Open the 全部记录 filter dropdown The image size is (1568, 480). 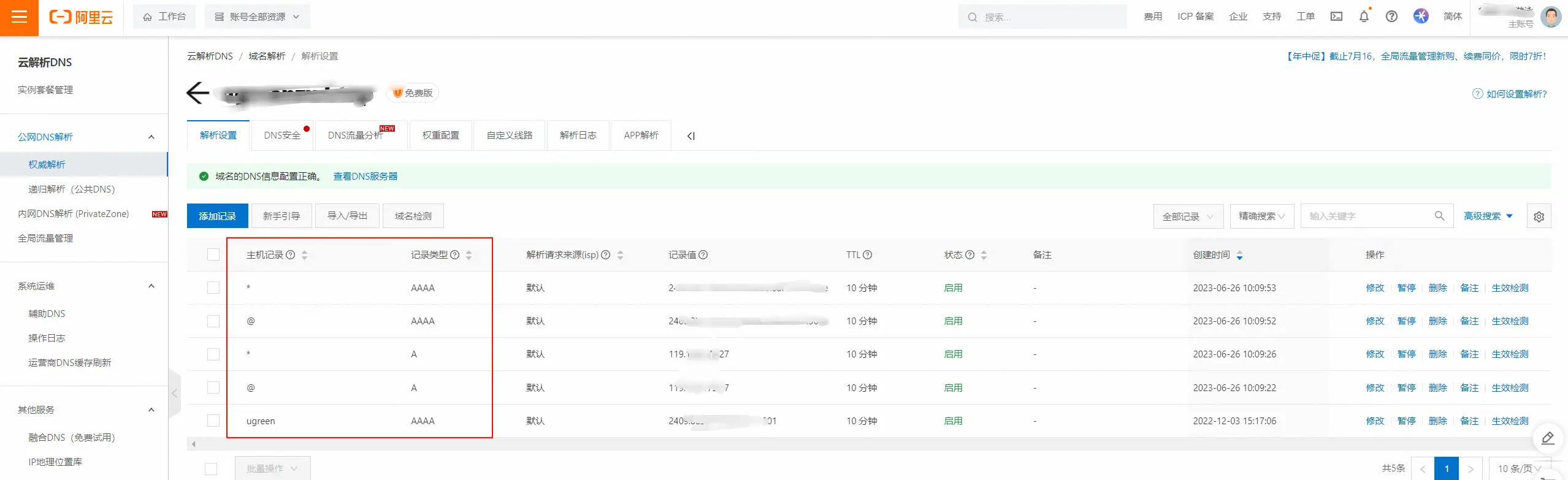(x=1188, y=216)
